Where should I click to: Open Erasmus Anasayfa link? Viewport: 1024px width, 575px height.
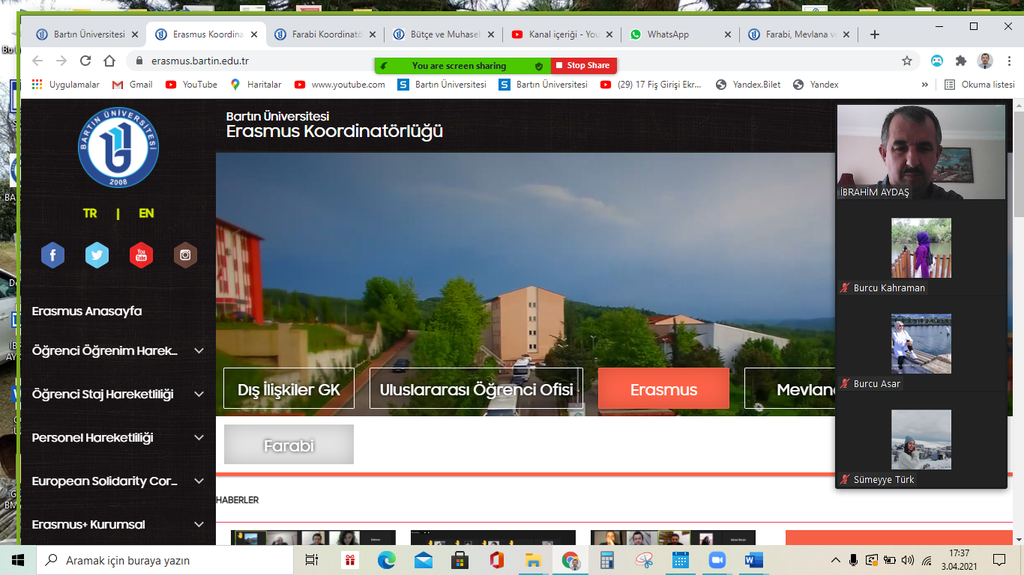click(87, 311)
